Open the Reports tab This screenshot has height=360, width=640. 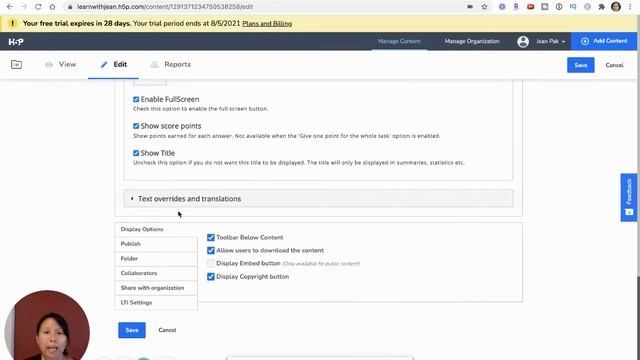(171, 64)
